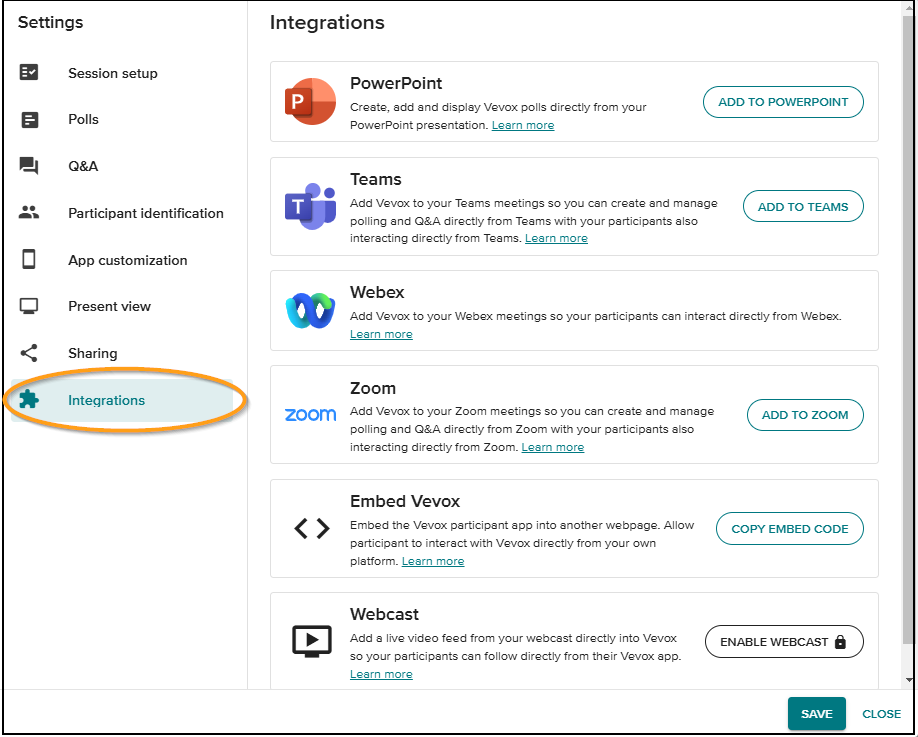The image size is (918, 737).
Task: Click the Settings panel title
Action: coord(50,22)
